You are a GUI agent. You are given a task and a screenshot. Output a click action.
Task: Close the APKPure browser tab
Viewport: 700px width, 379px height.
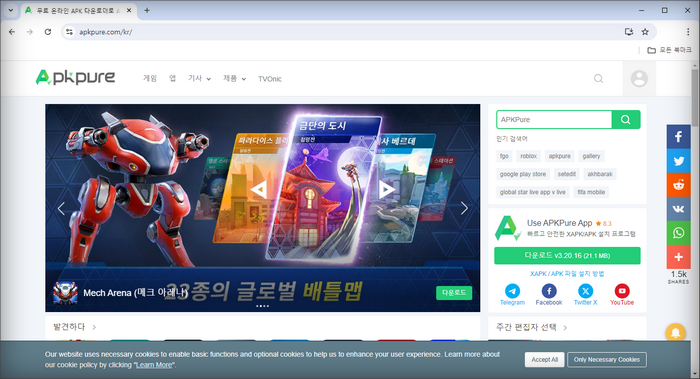(x=129, y=10)
